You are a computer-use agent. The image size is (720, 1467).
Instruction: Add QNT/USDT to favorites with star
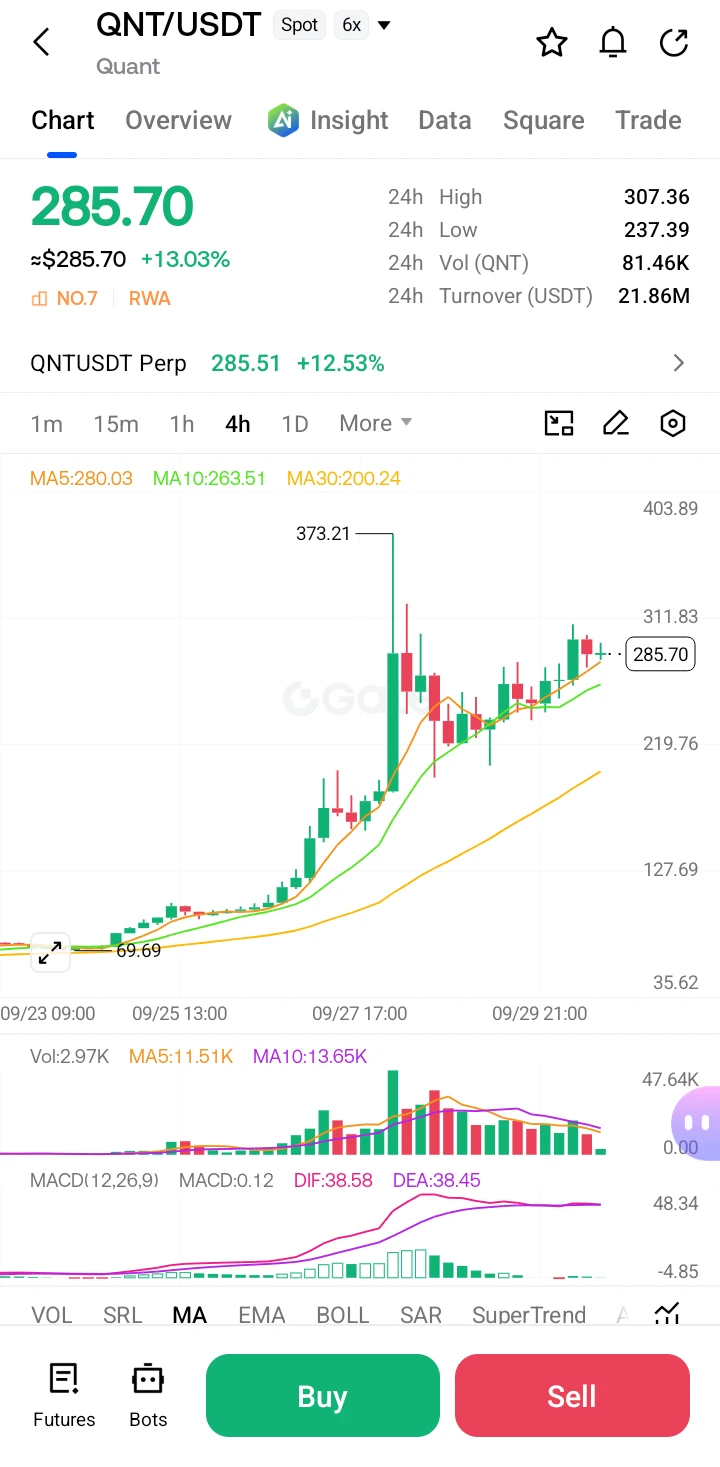552,43
